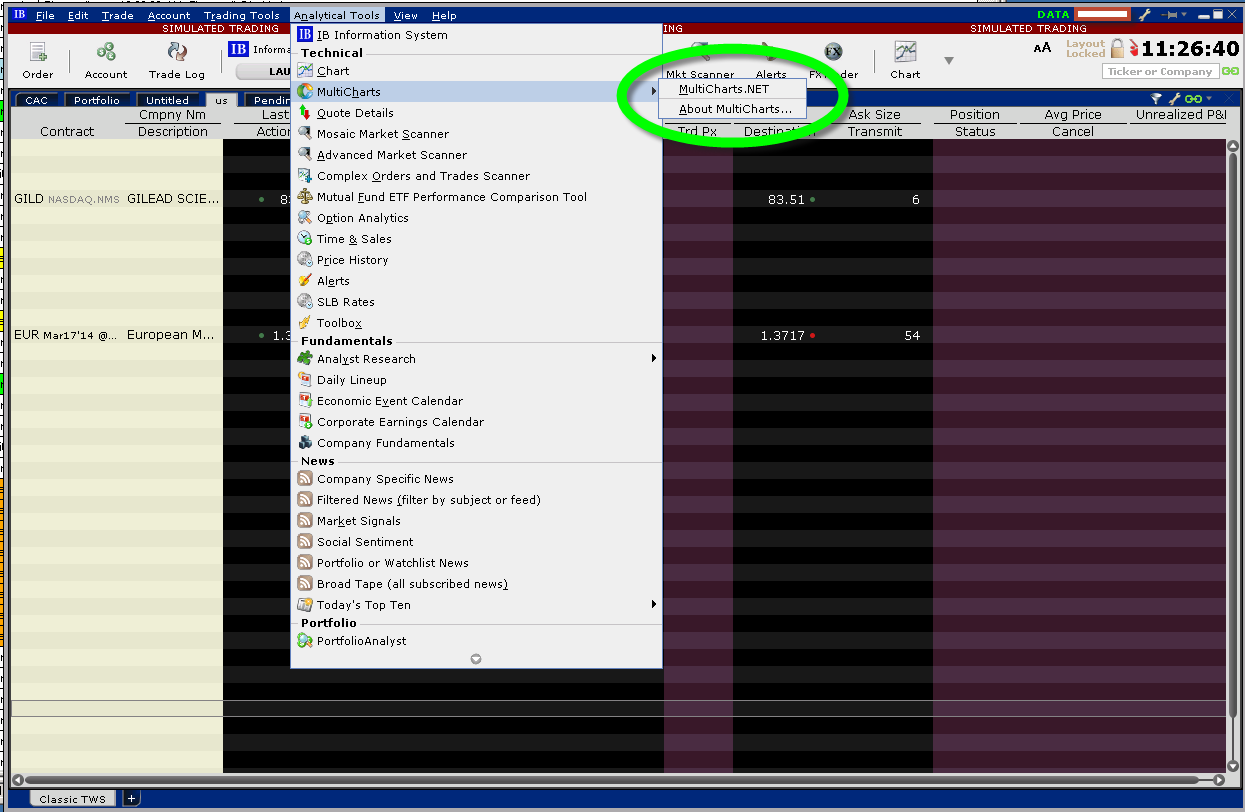Choose Market Signals menu entry
The width and height of the screenshot is (1245, 812).
click(476, 521)
